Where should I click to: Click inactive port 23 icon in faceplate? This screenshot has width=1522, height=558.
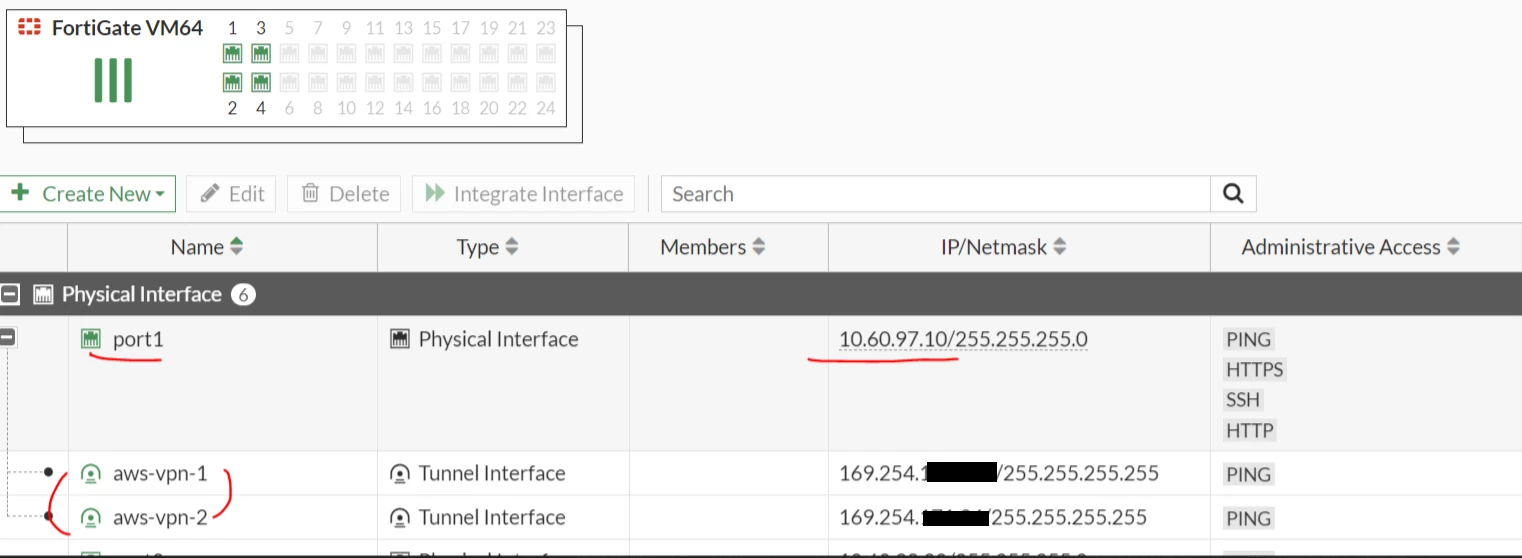click(x=545, y=53)
